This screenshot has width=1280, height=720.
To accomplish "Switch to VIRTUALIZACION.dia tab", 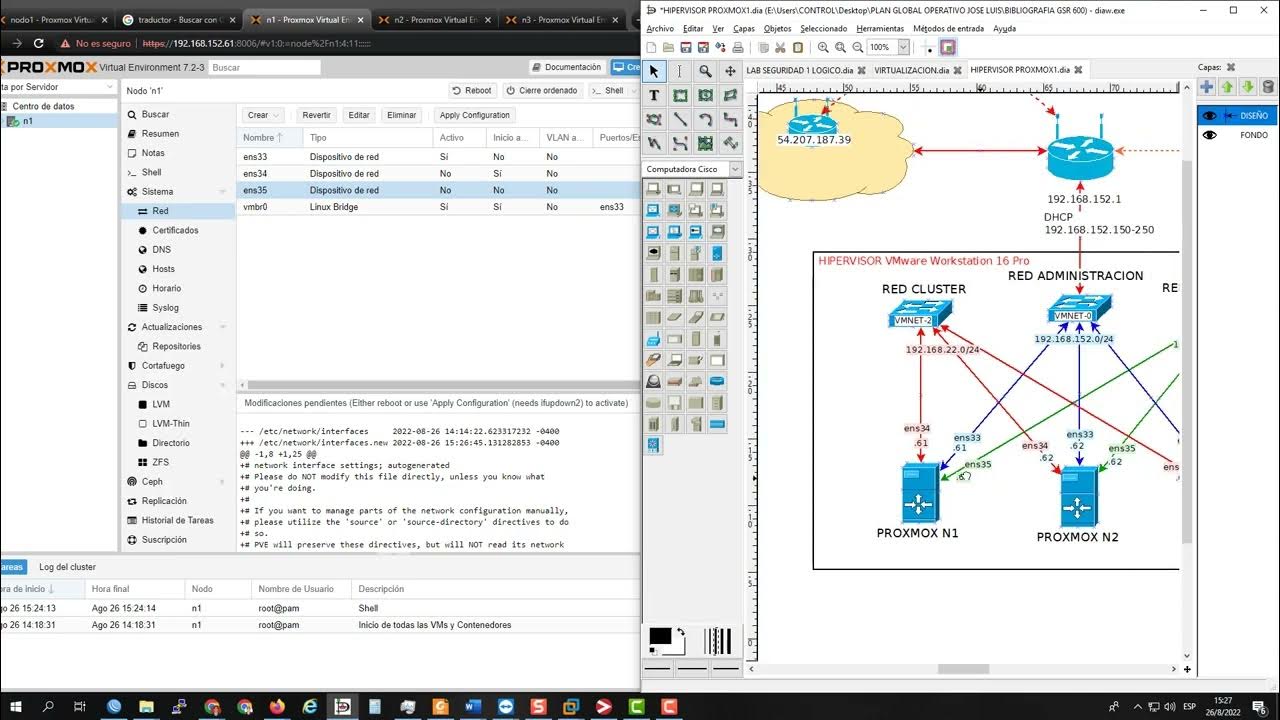I will pos(912,71).
